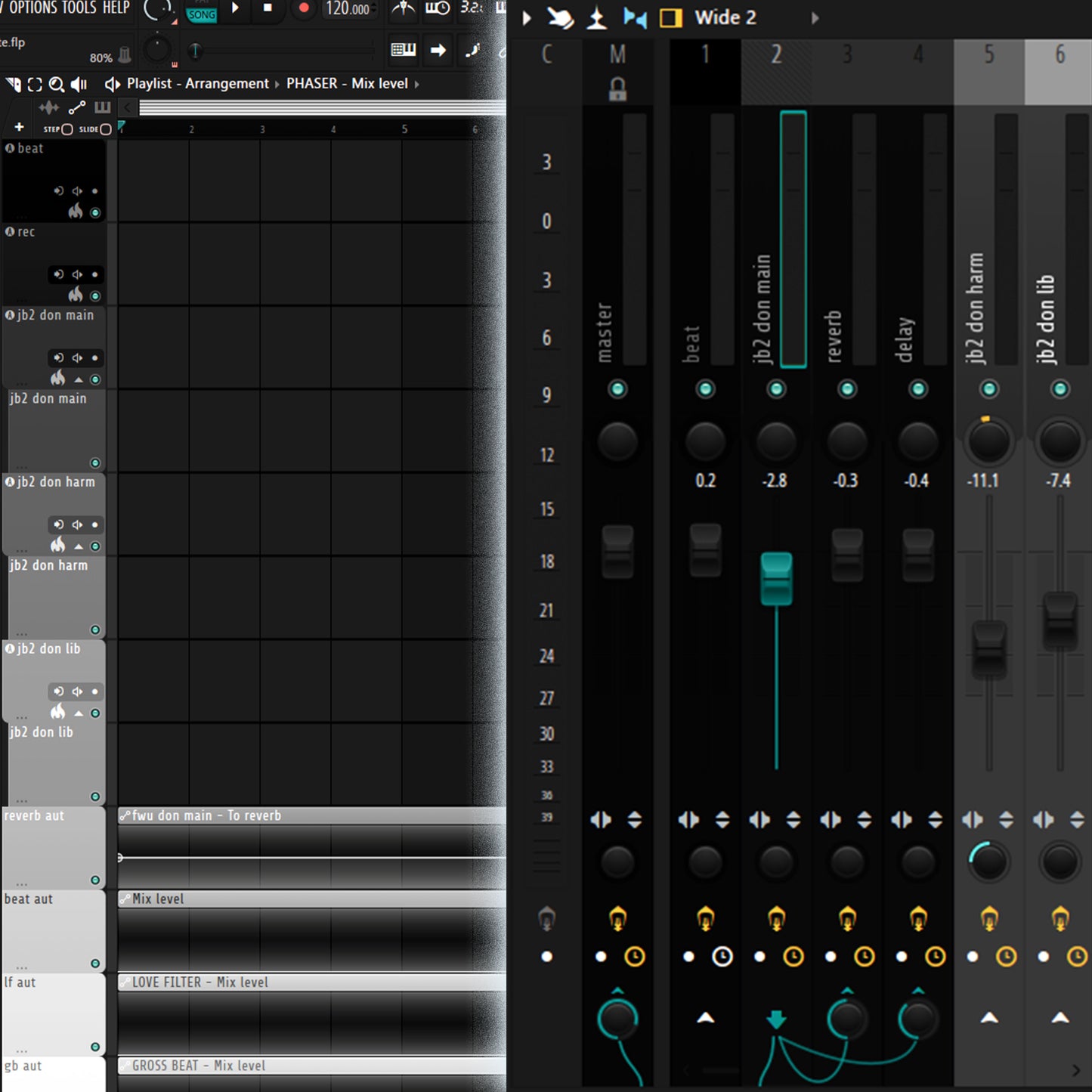Focus audio clips waveform icon
The height and width of the screenshot is (1092, 1092).
(49, 107)
